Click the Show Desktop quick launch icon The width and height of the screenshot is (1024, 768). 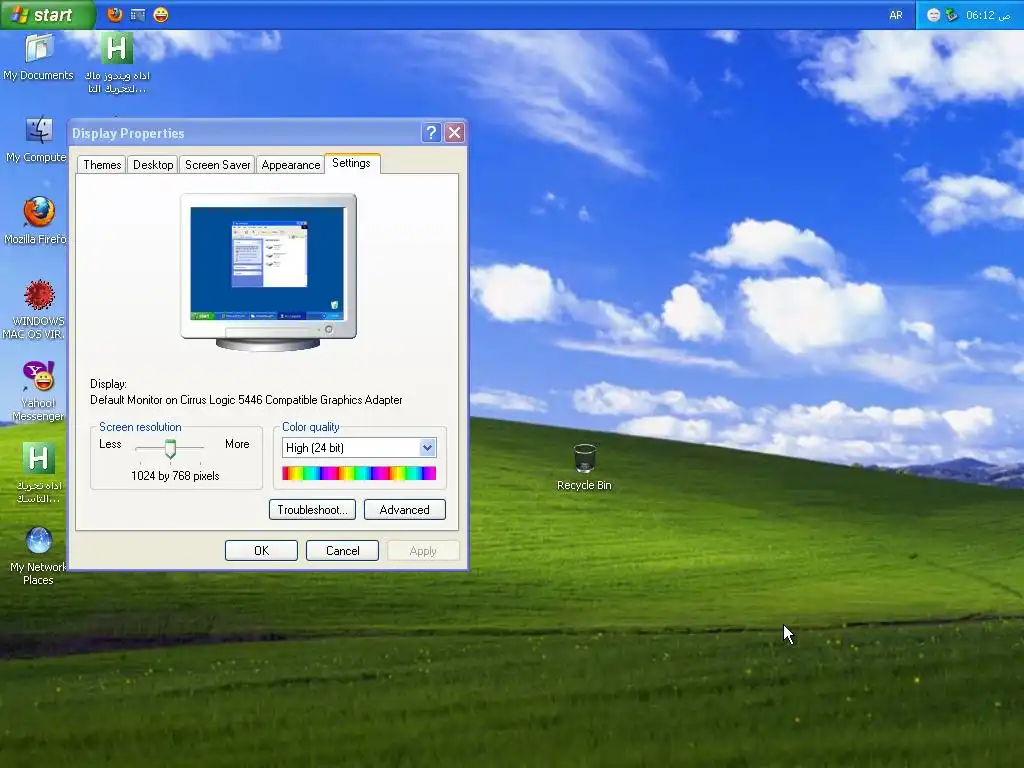[x=138, y=14]
